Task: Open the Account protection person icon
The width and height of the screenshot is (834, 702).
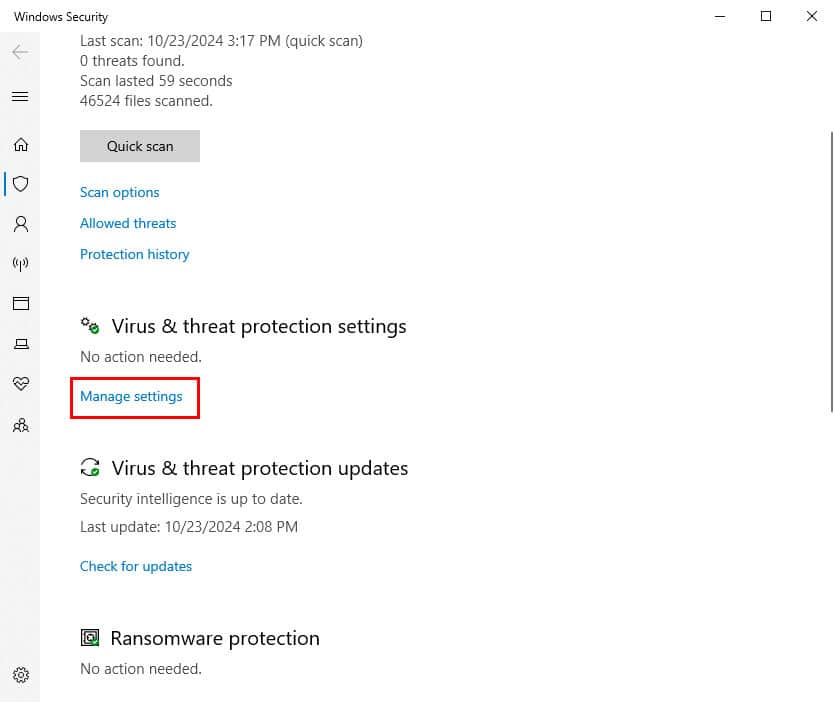Action: pos(21,224)
